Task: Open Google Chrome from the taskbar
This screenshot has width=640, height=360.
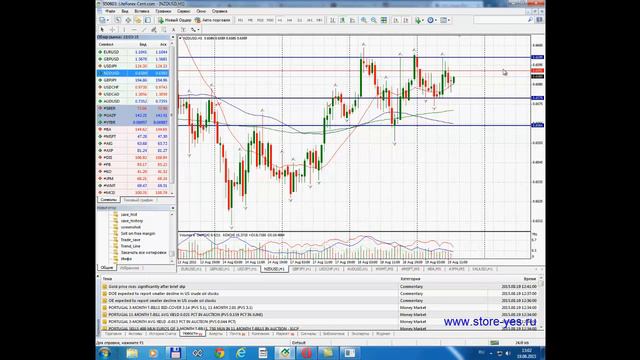Action: click(220, 353)
